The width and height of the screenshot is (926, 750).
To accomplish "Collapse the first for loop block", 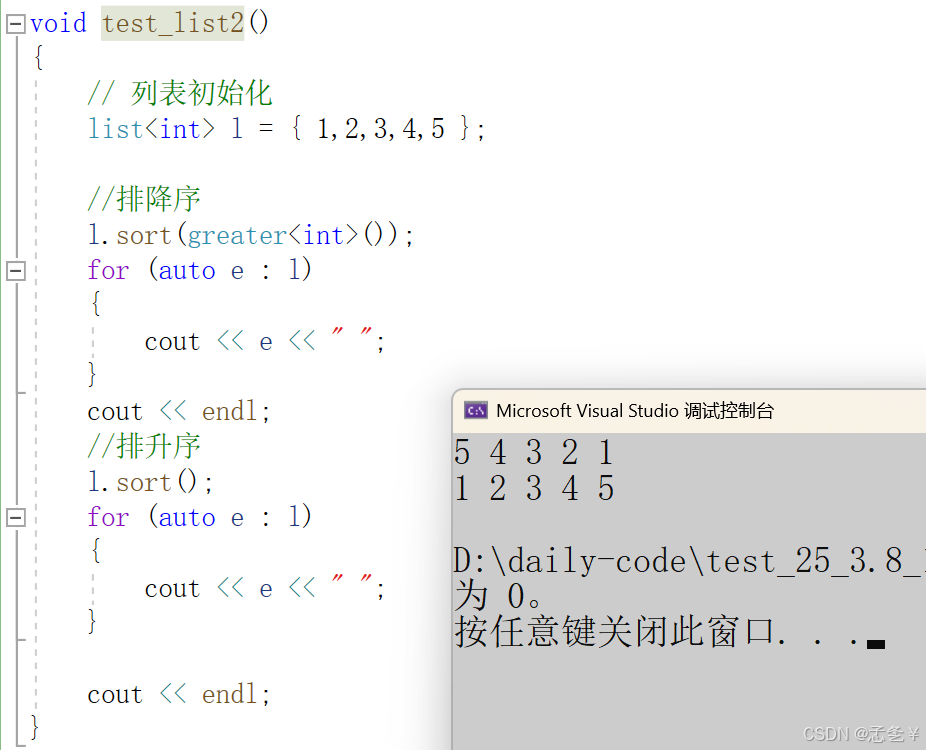I will [x=14, y=269].
